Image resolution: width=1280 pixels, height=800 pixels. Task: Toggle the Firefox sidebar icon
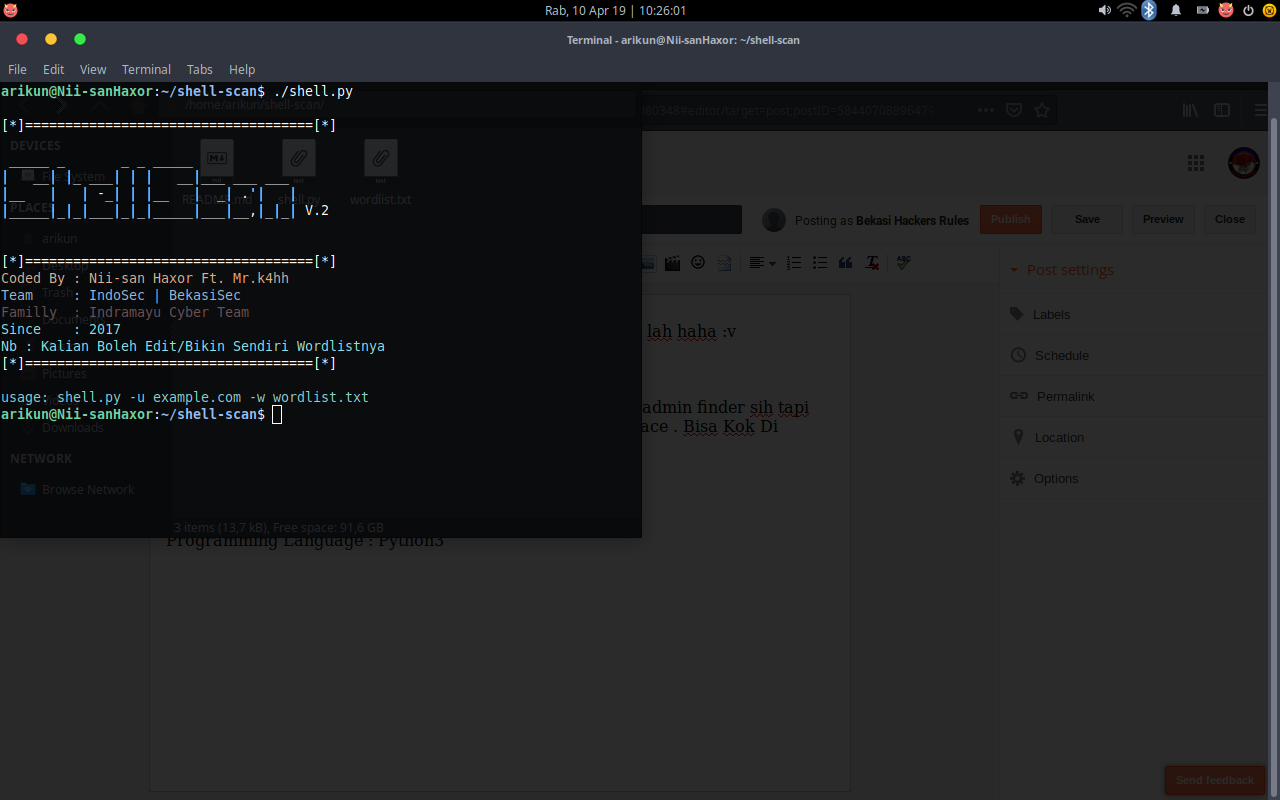1222,110
